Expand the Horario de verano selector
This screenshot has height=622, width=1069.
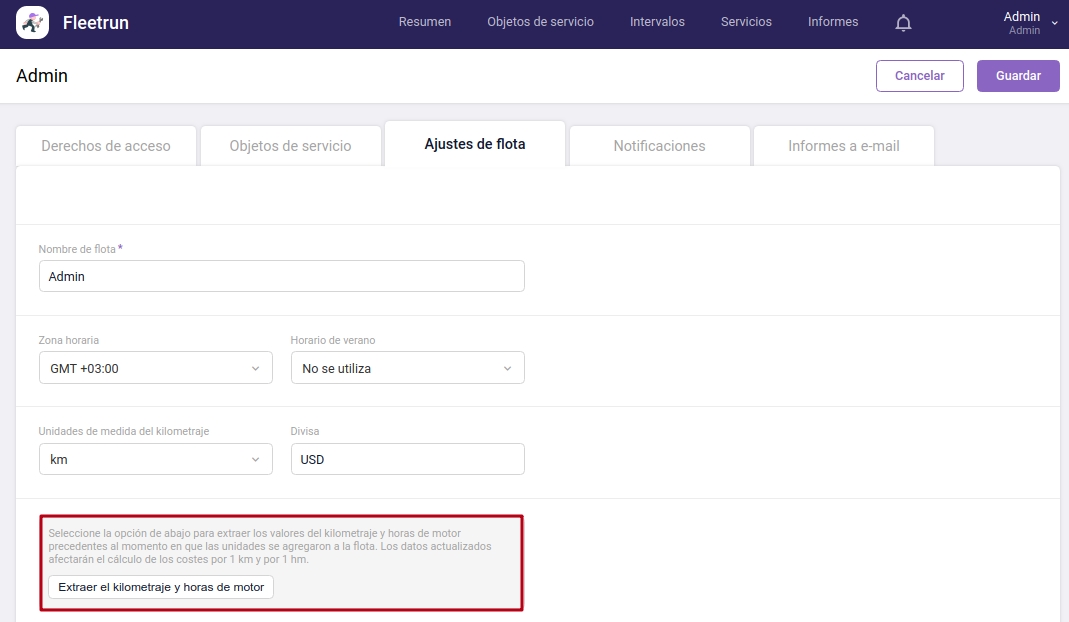pos(407,367)
